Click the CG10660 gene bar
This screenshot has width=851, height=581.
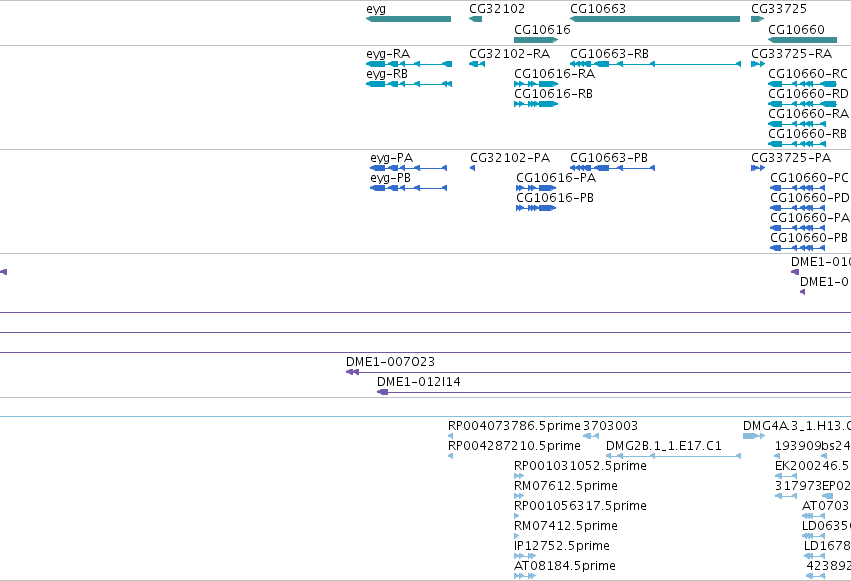[x=803, y=40]
